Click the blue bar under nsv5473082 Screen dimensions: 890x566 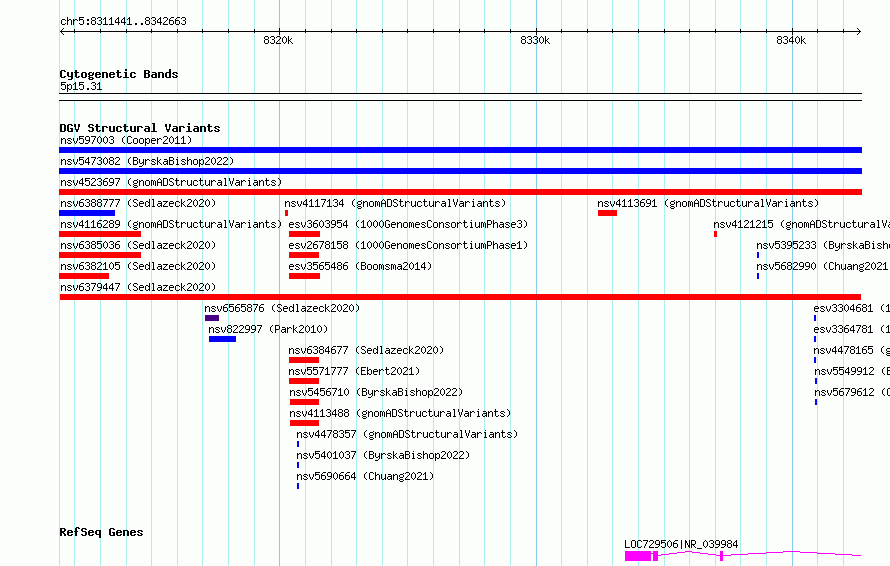[x=460, y=171]
